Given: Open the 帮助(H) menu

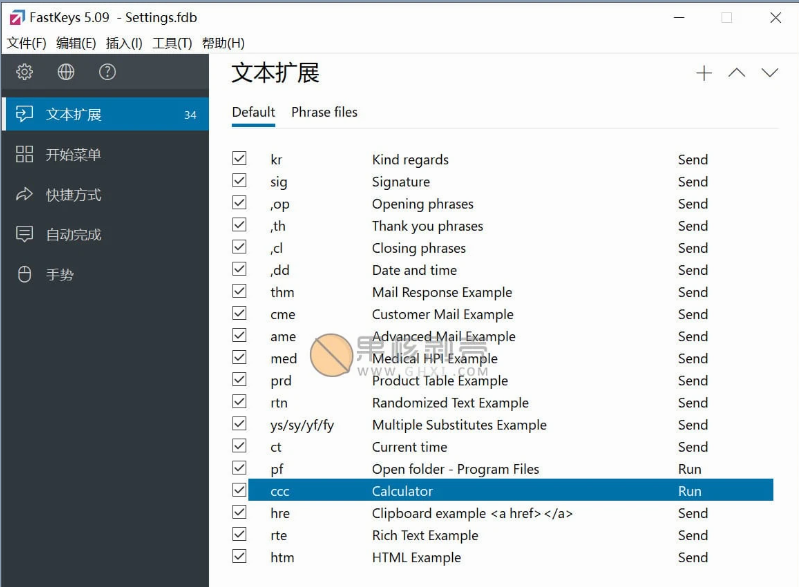Looking at the screenshot, I should pos(223,43).
